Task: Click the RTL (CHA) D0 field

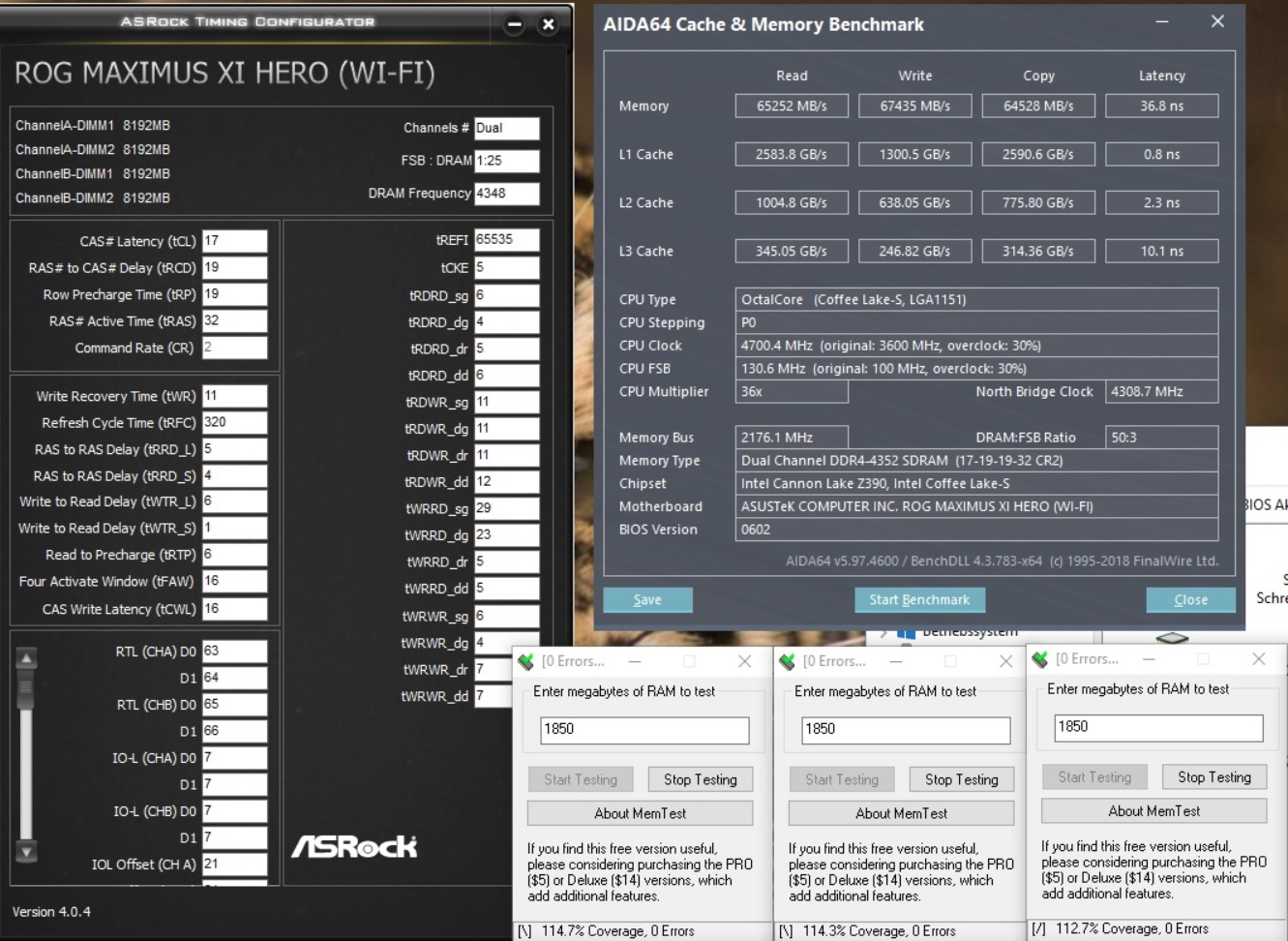Action: pyautogui.click(x=234, y=652)
